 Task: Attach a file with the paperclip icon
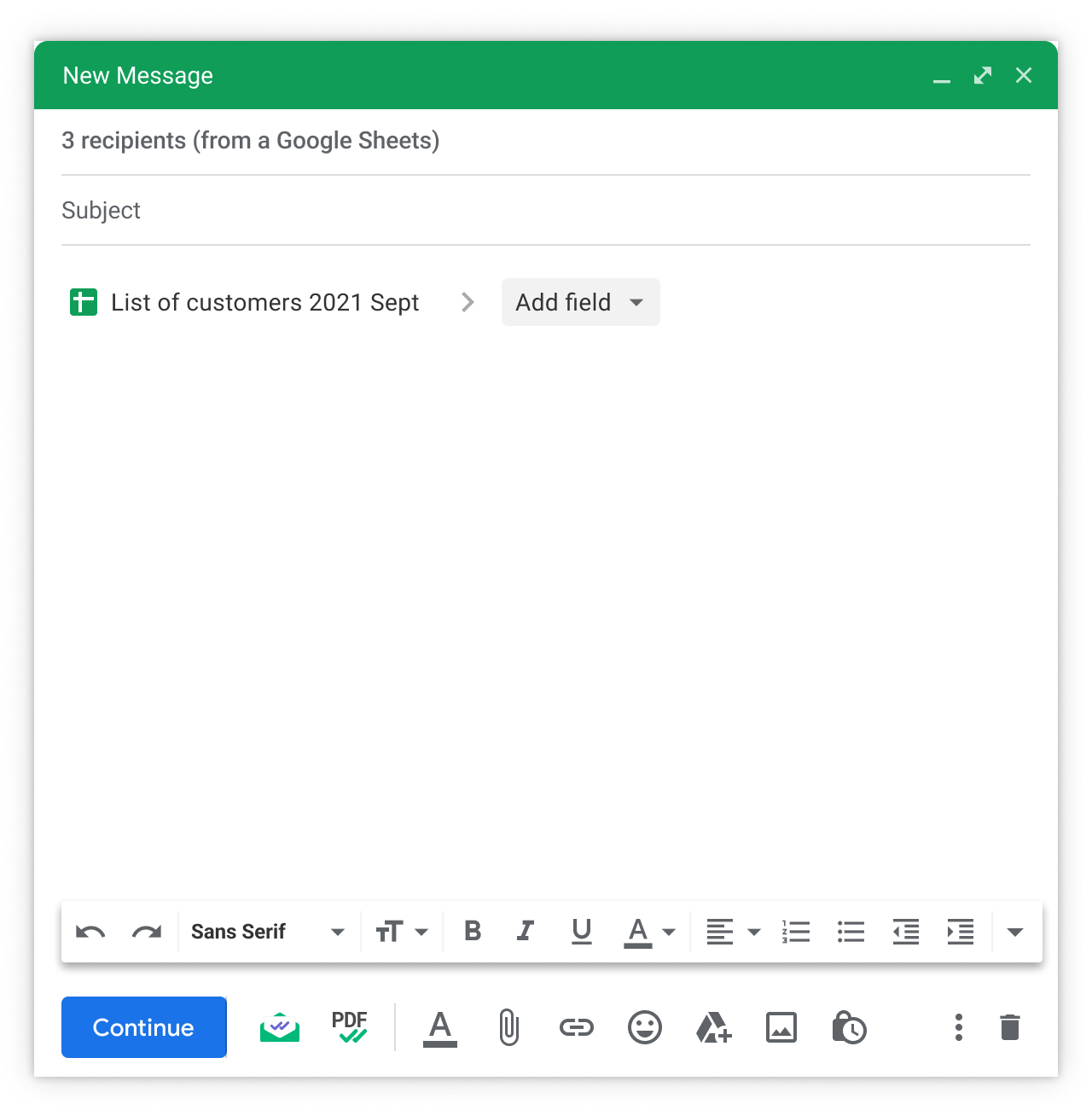click(x=508, y=1027)
